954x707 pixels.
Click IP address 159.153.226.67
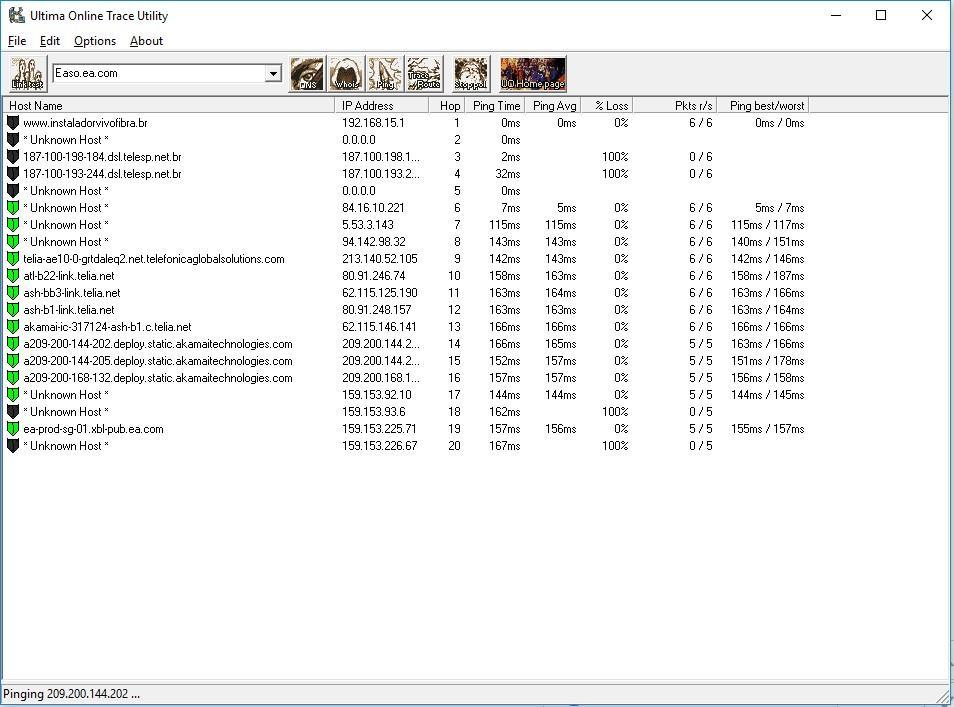(380, 446)
